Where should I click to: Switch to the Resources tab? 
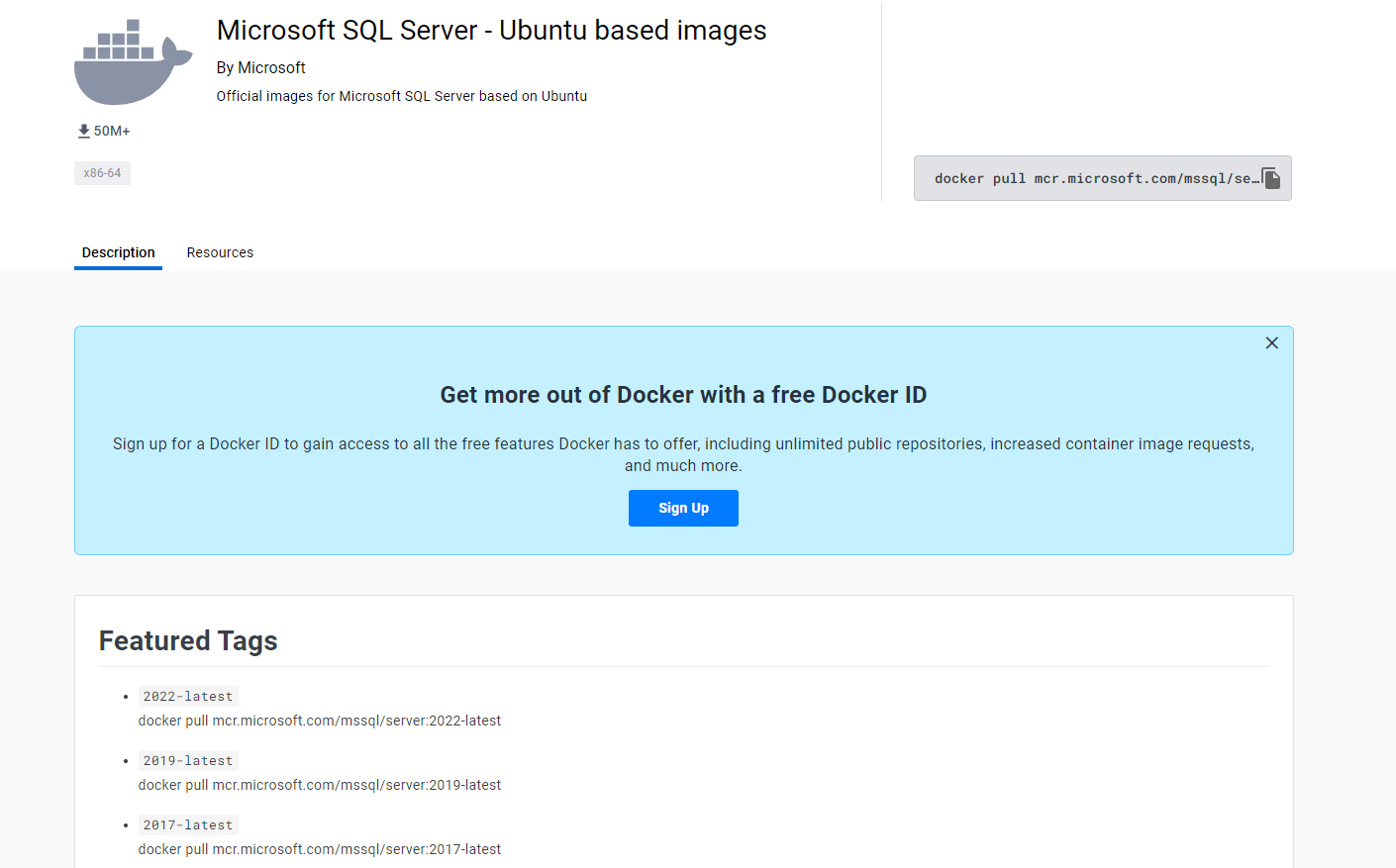coord(220,252)
